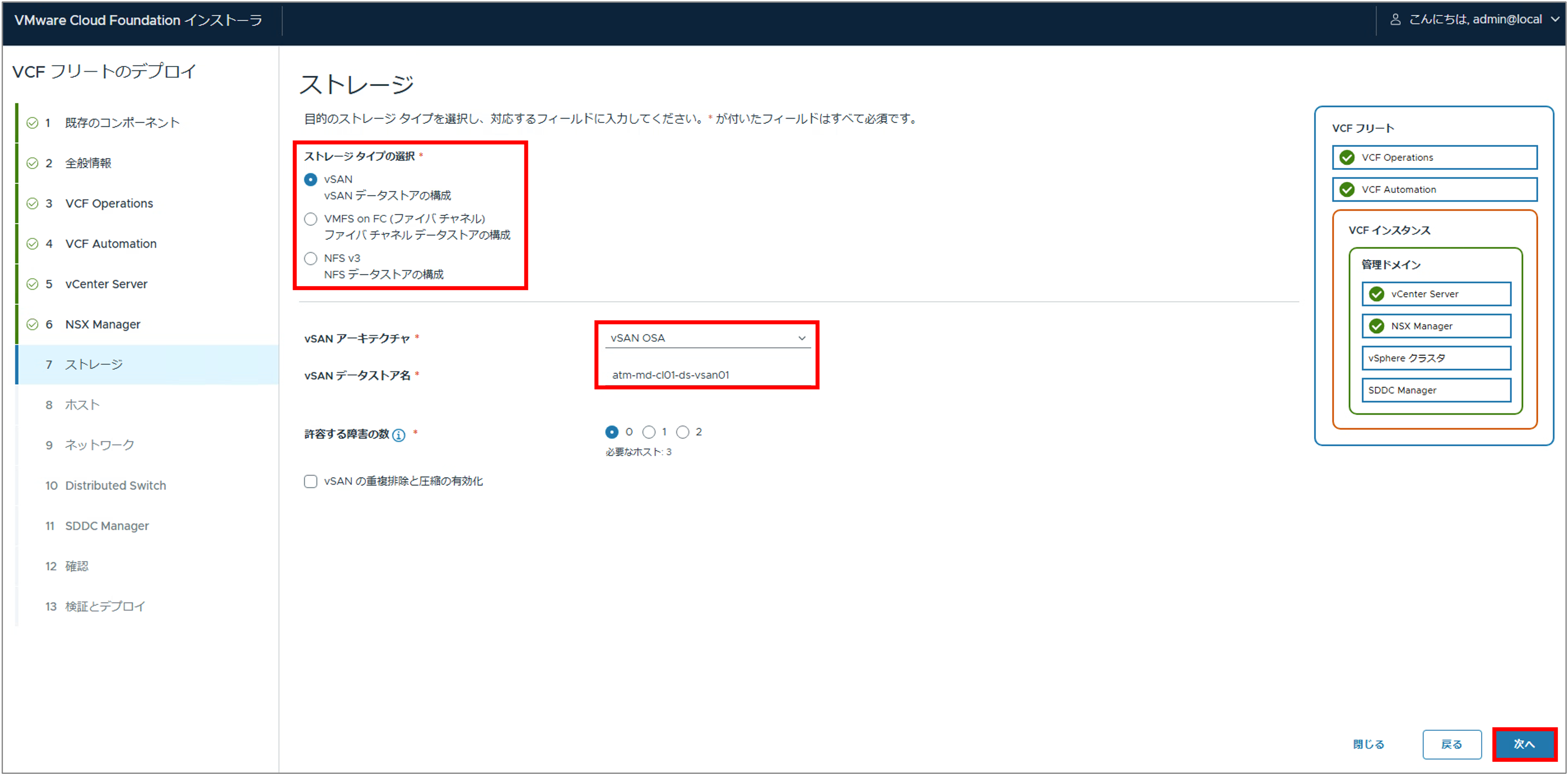
Task: Click the vSAN データストア名 input field
Action: 707,375
